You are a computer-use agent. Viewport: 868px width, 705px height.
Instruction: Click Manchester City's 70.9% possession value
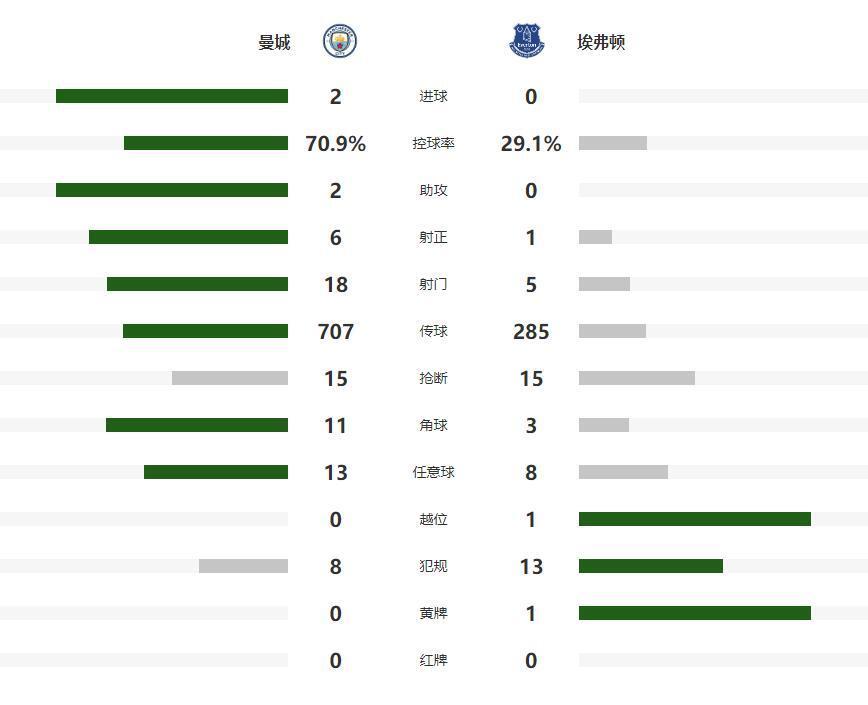coord(335,144)
